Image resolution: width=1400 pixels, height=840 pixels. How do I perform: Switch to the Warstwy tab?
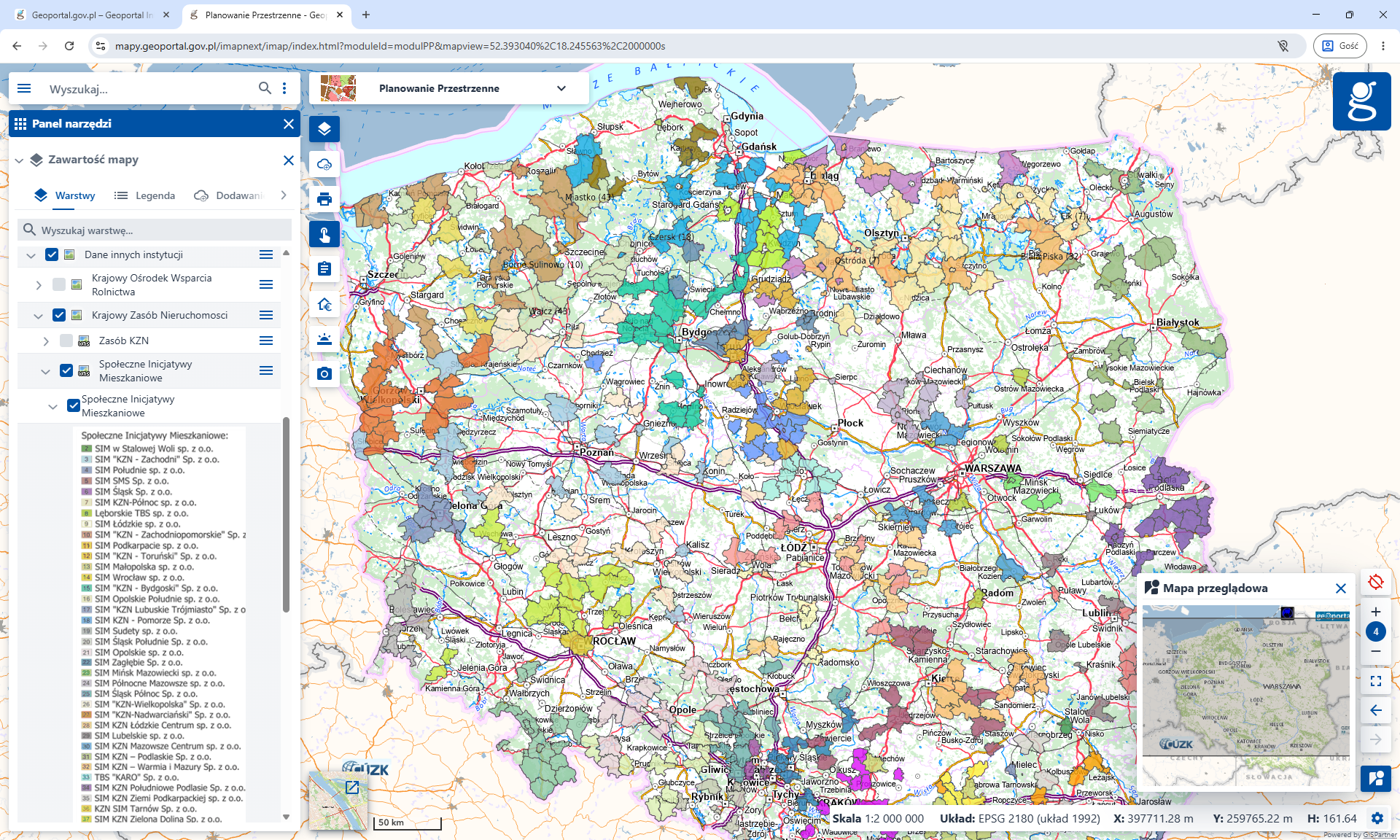(x=65, y=195)
